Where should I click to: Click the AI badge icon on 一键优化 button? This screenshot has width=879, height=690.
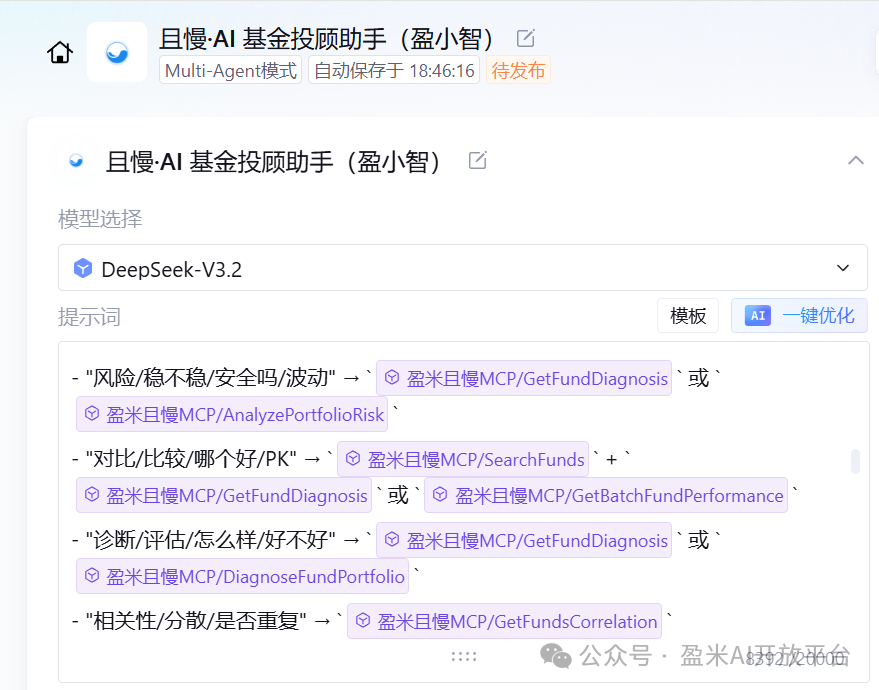pyautogui.click(x=759, y=315)
